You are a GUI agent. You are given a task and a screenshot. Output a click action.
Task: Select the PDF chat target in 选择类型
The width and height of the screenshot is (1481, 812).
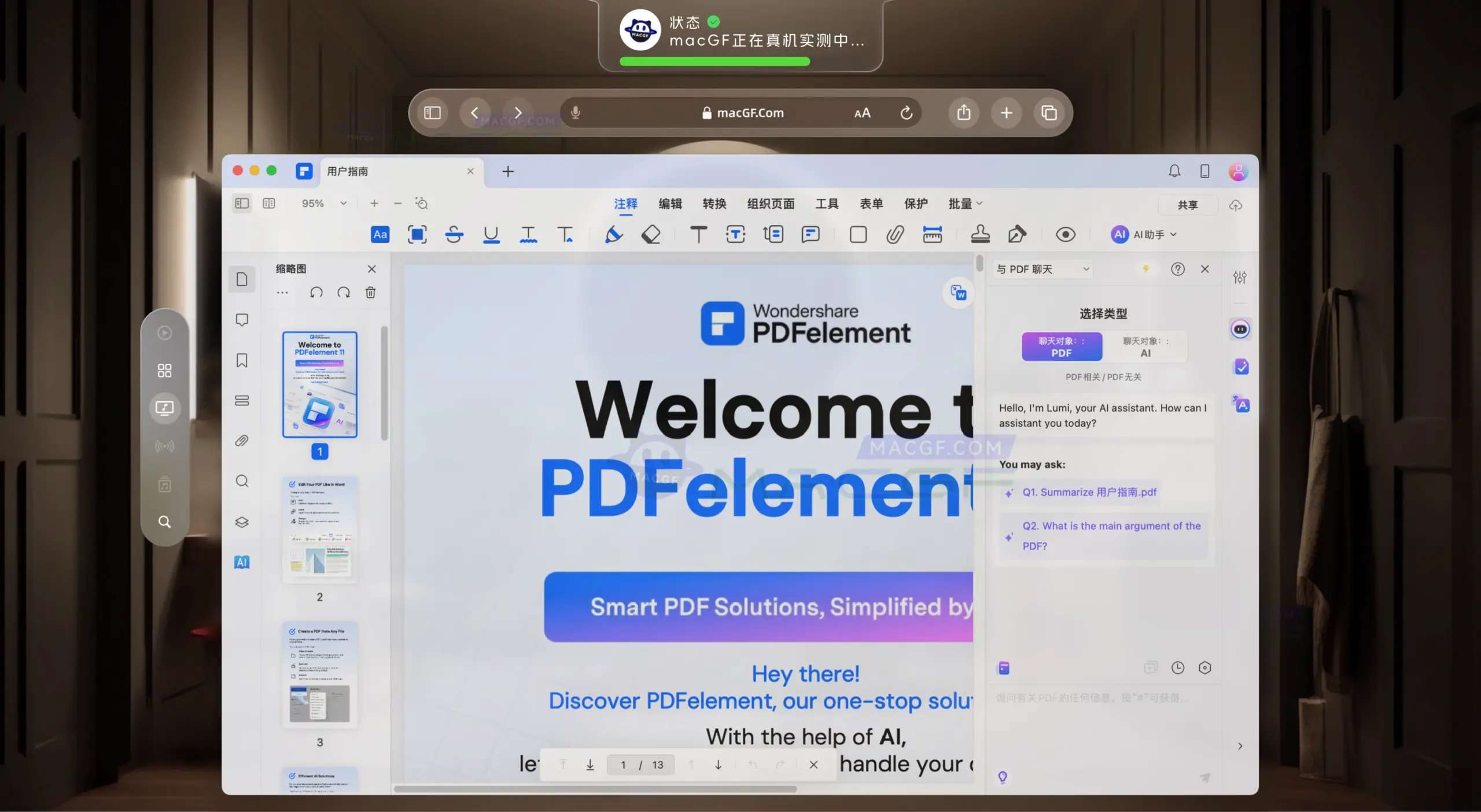click(1062, 346)
